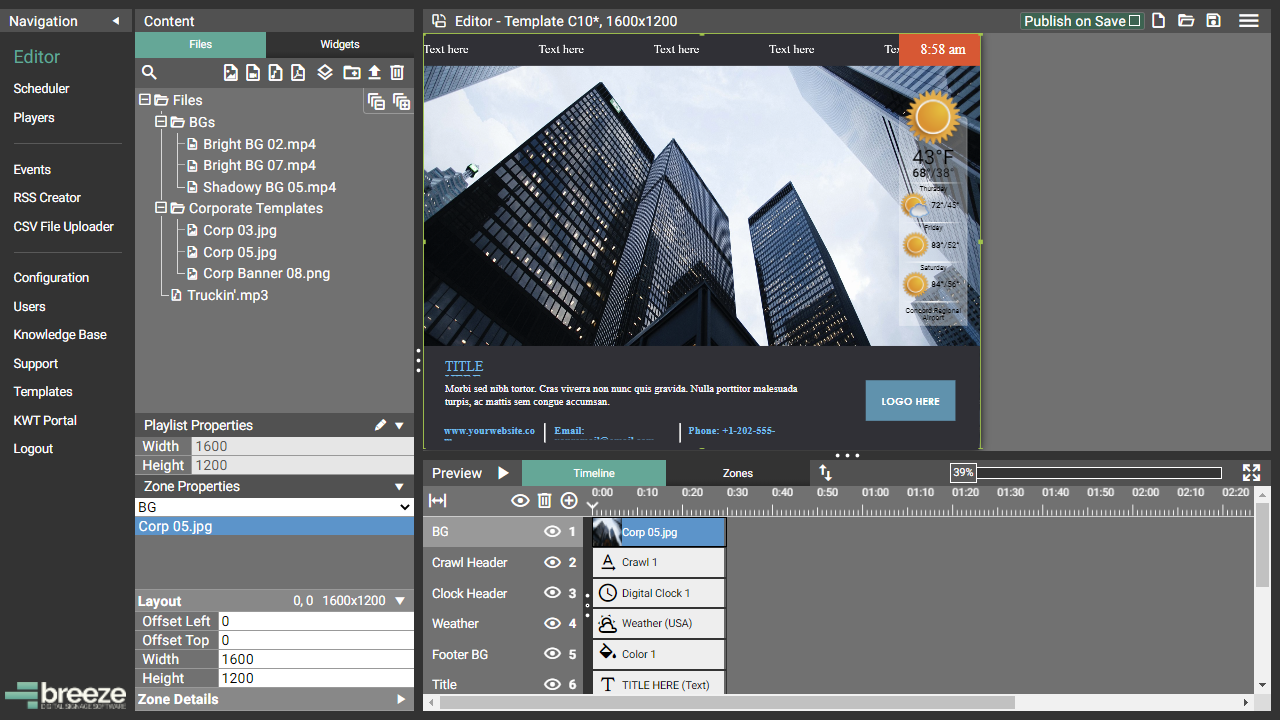Filter files by image type icon

(x=231, y=73)
